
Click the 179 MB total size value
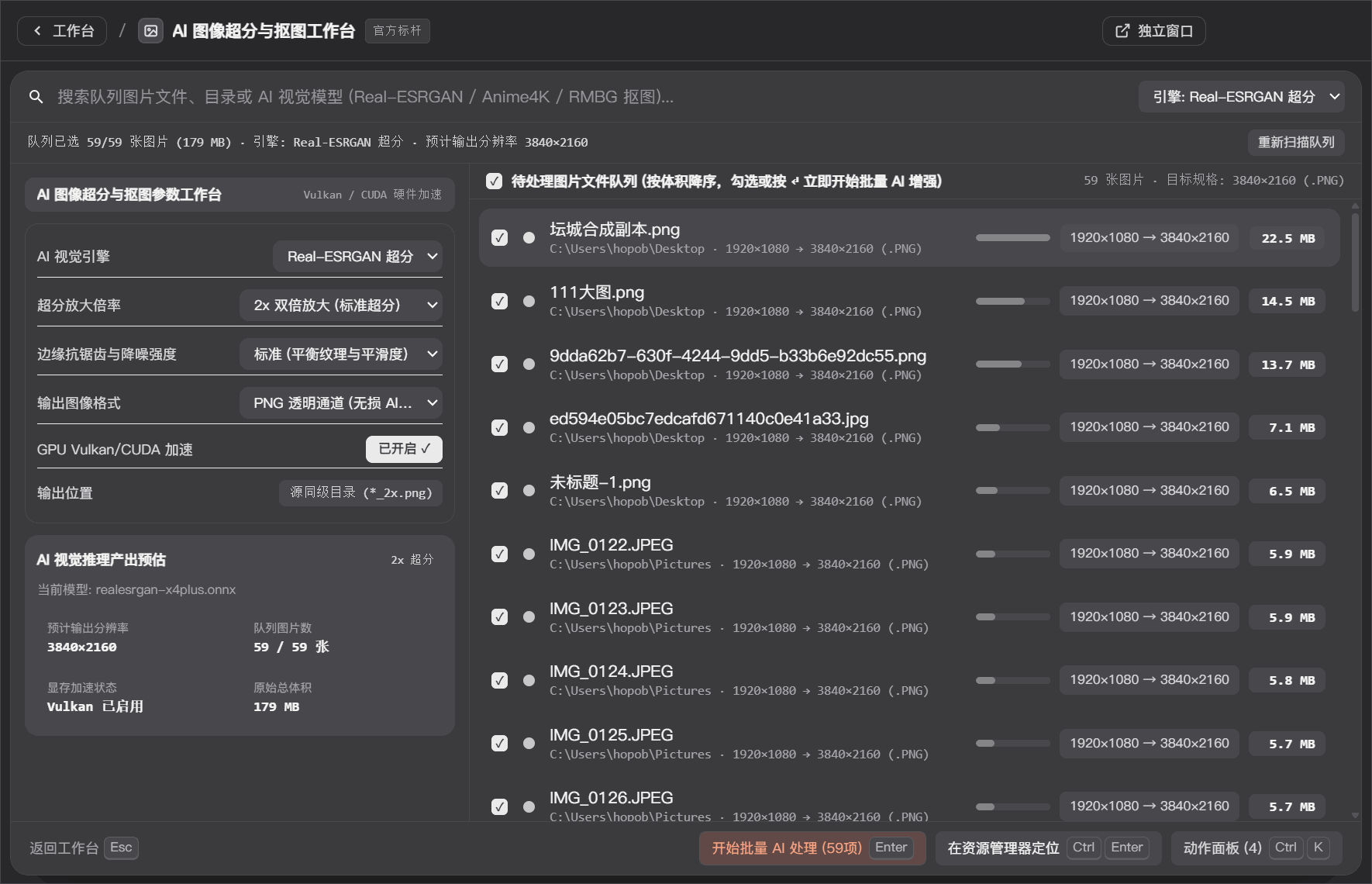[x=276, y=707]
